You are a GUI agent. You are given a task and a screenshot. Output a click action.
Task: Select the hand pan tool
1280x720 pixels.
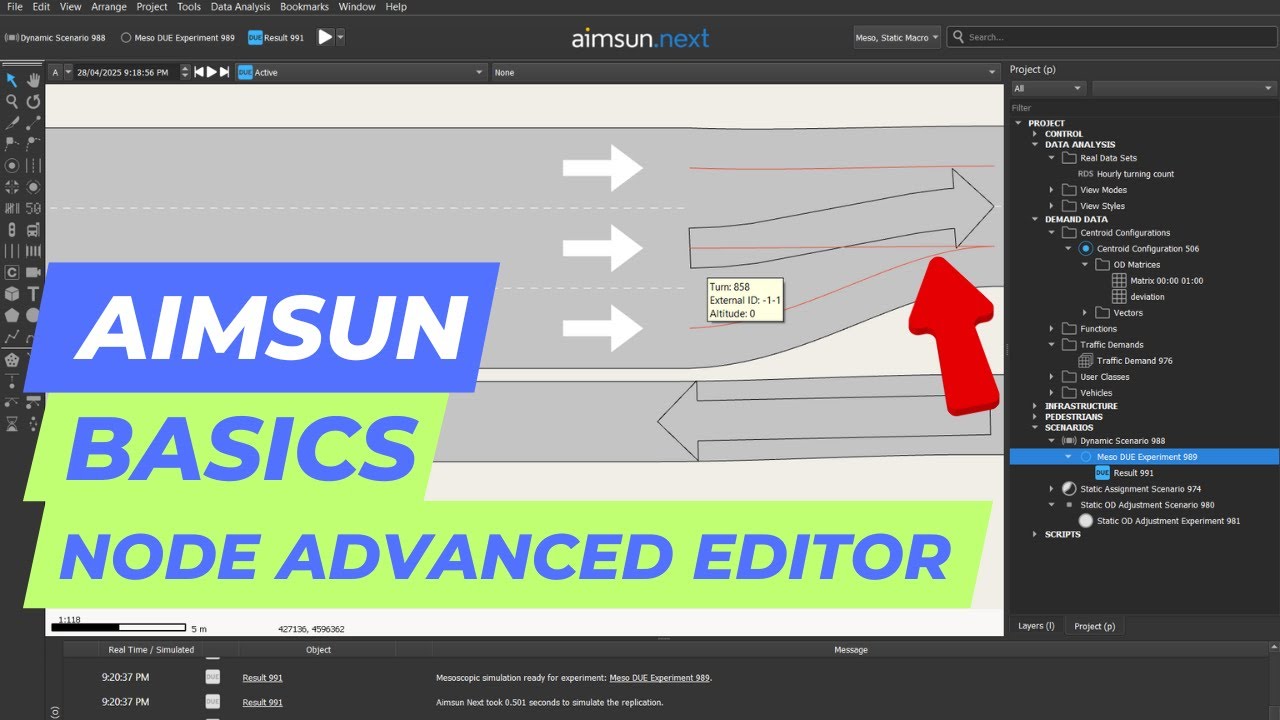coord(33,80)
